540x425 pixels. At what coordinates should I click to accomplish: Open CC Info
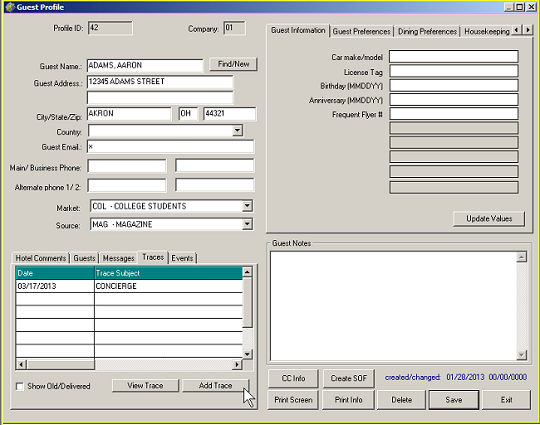tap(293, 379)
